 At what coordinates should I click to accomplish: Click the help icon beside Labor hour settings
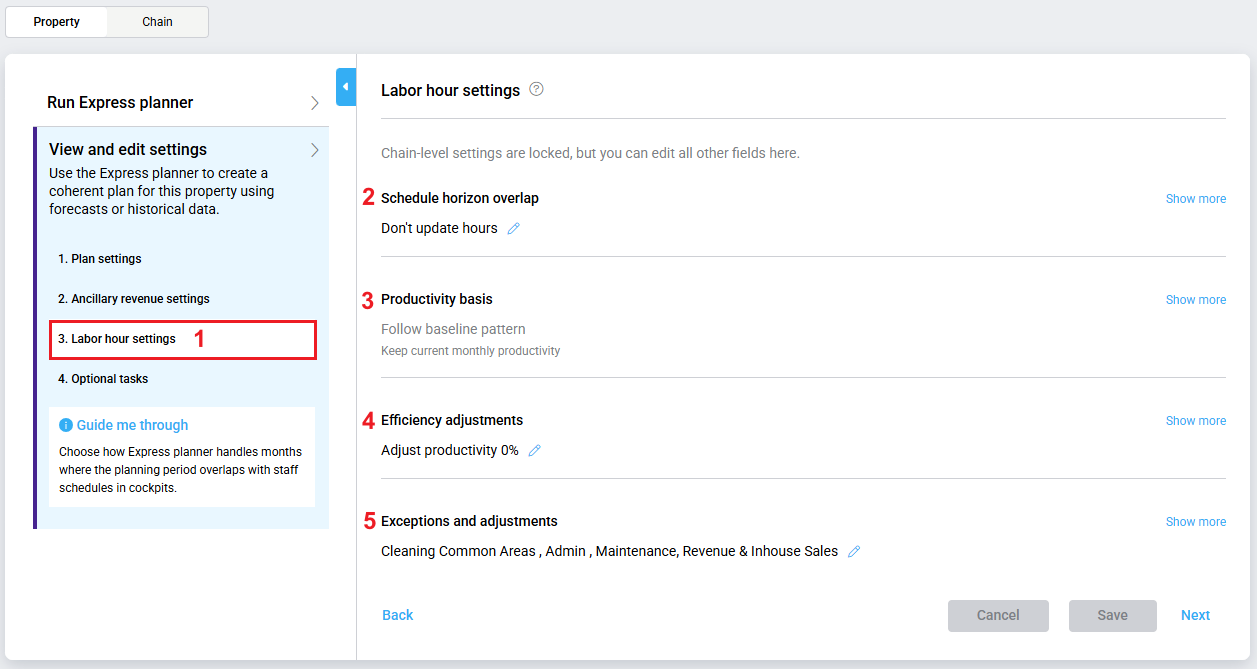[x=536, y=89]
